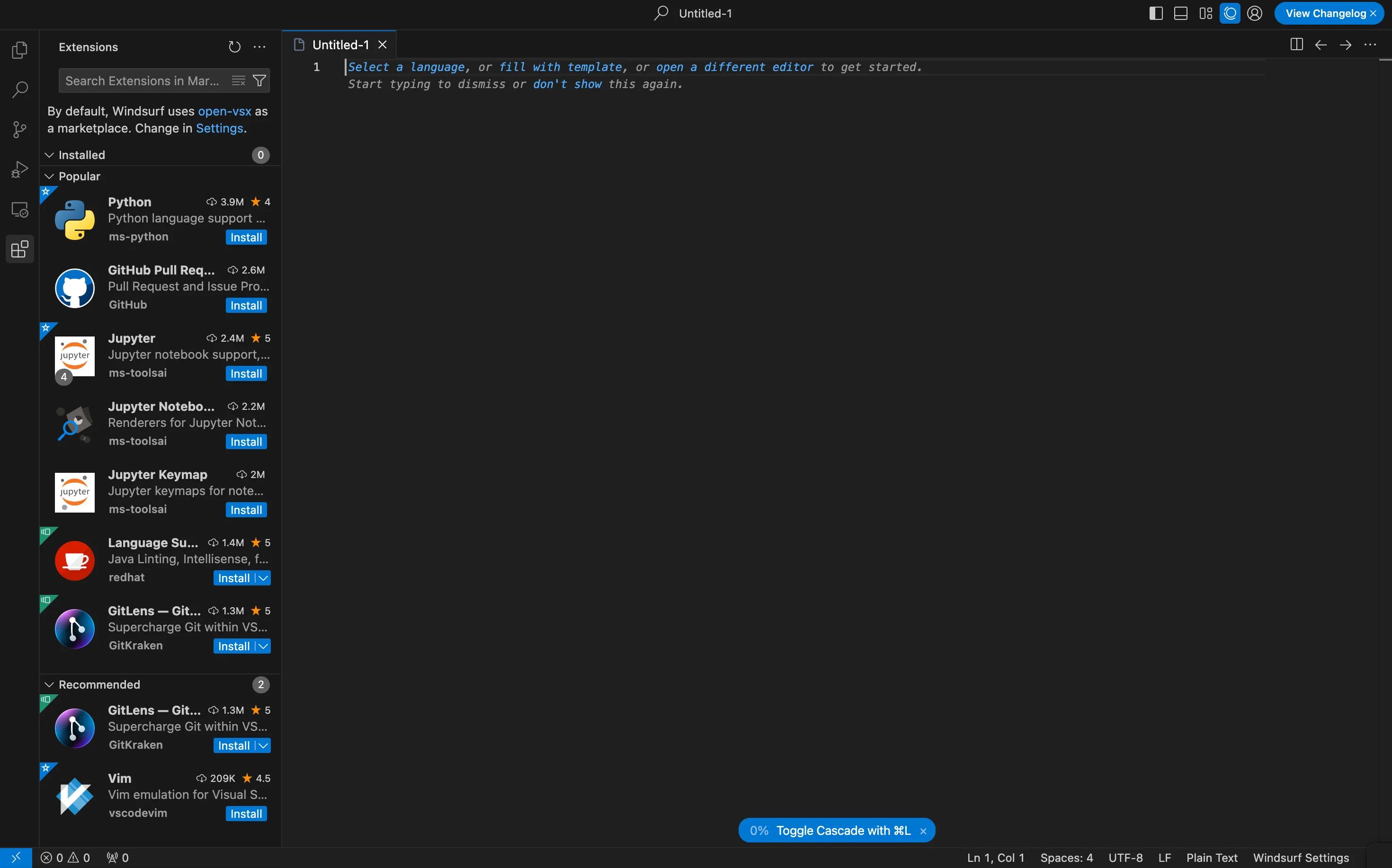The image size is (1392, 868).
Task: Open Remote Explorer icon in activity bar
Action: (19, 210)
